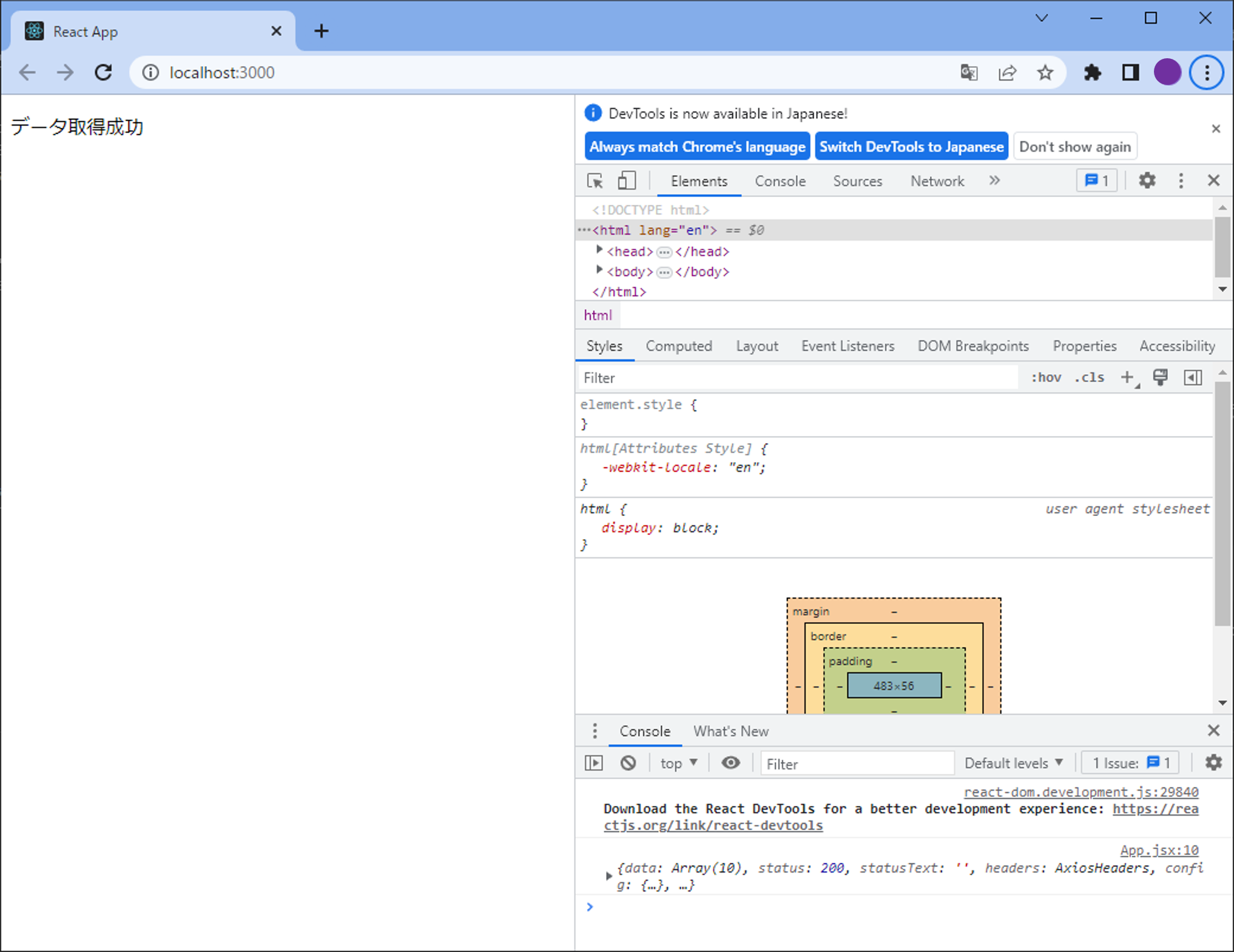Open the Accessibility tab
The image size is (1234, 952).
pyautogui.click(x=1177, y=346)
